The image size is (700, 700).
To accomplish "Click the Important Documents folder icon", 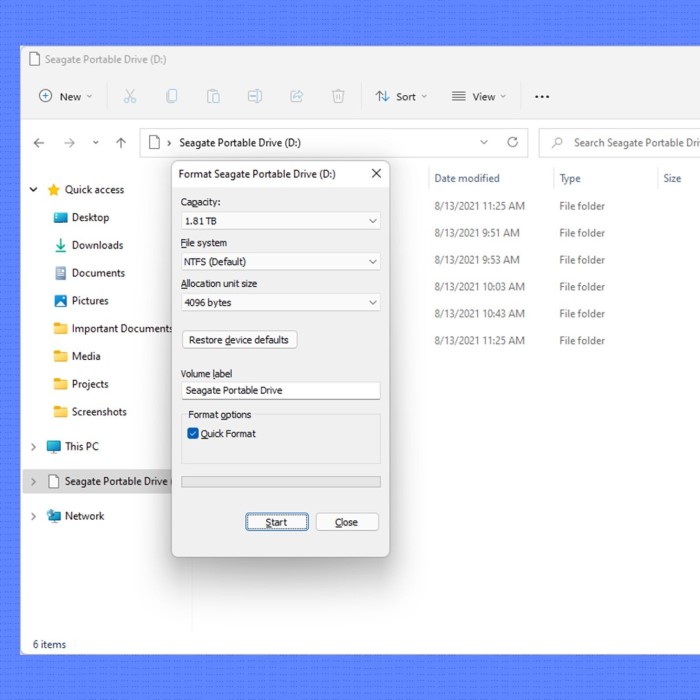I will 60,329.
